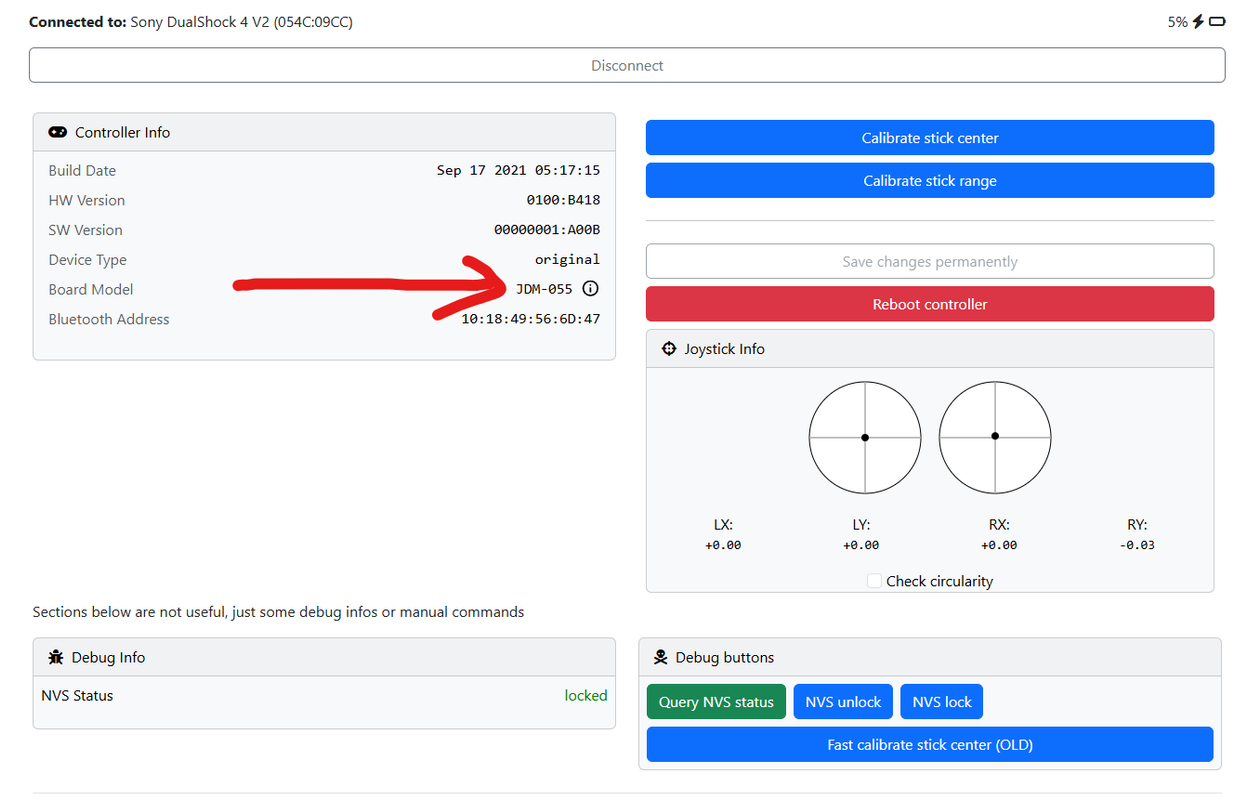The height and width of the screenshot is (800, 1248).
Task: Click Reboot controller button
Action: pyautogui.click(x=930, y=304)
